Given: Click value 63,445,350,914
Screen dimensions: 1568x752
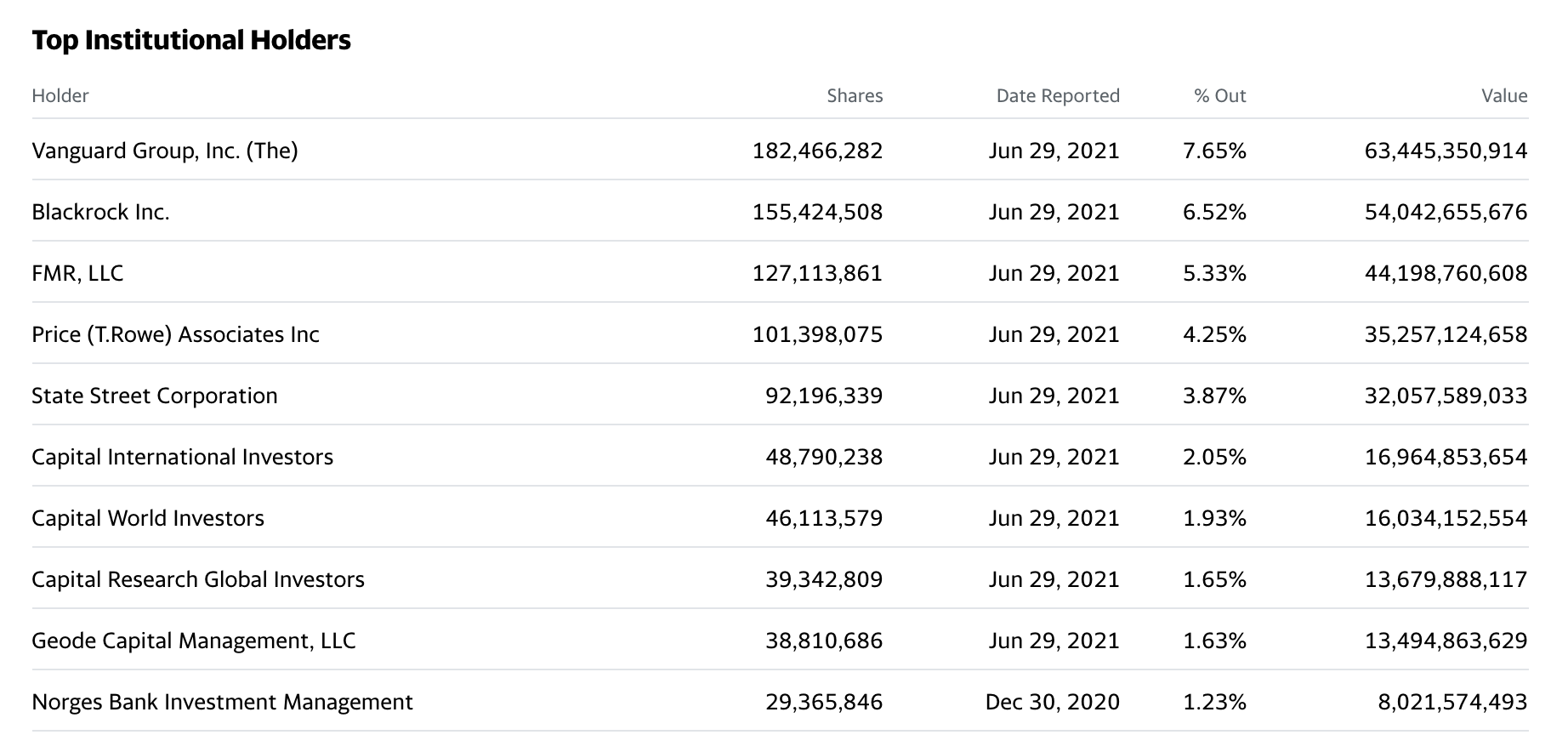Looking at the screenshot, I should coord(1446,151).
